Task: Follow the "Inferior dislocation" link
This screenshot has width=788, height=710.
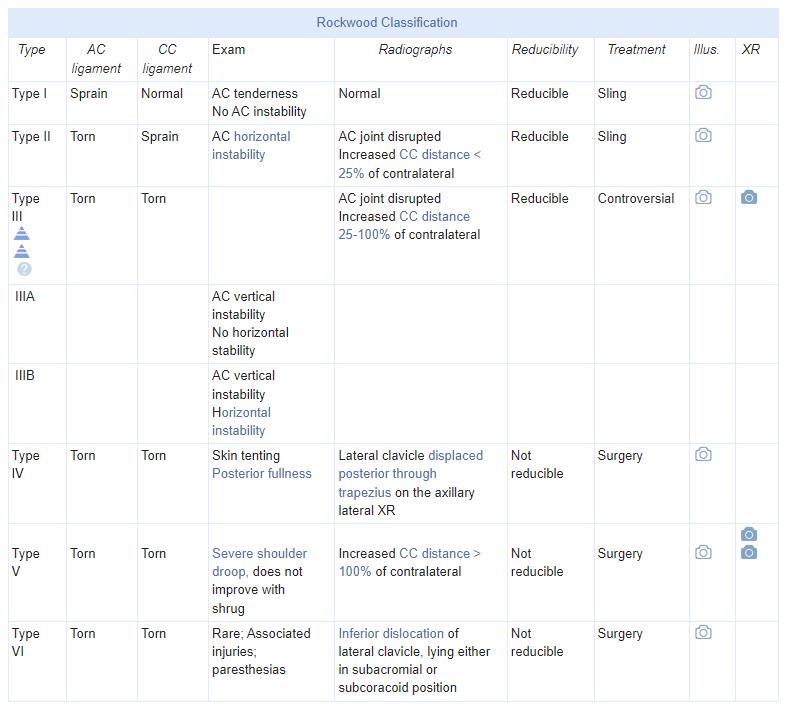Action: pyautogui.click(x=391, y=633)
